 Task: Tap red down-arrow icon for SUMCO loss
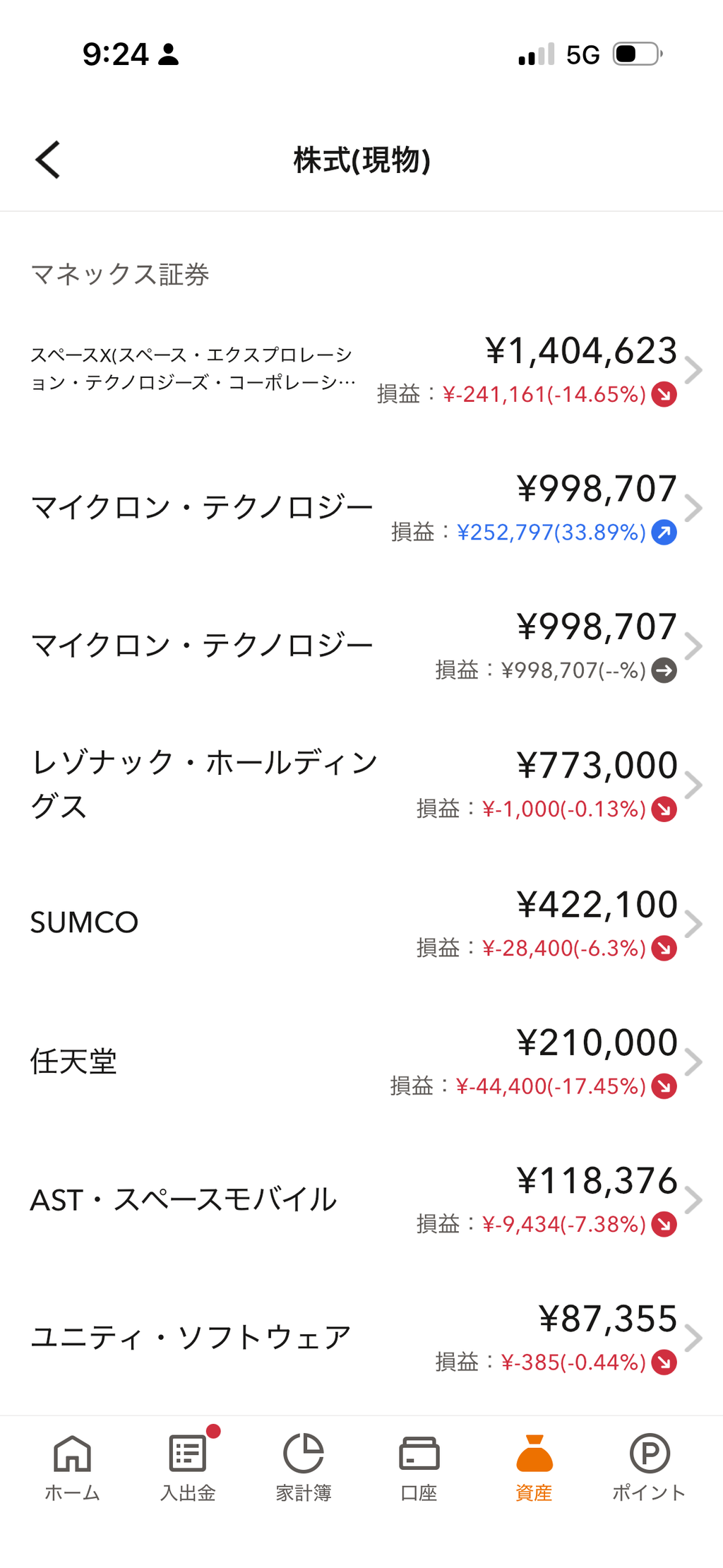tap(664, 948)
